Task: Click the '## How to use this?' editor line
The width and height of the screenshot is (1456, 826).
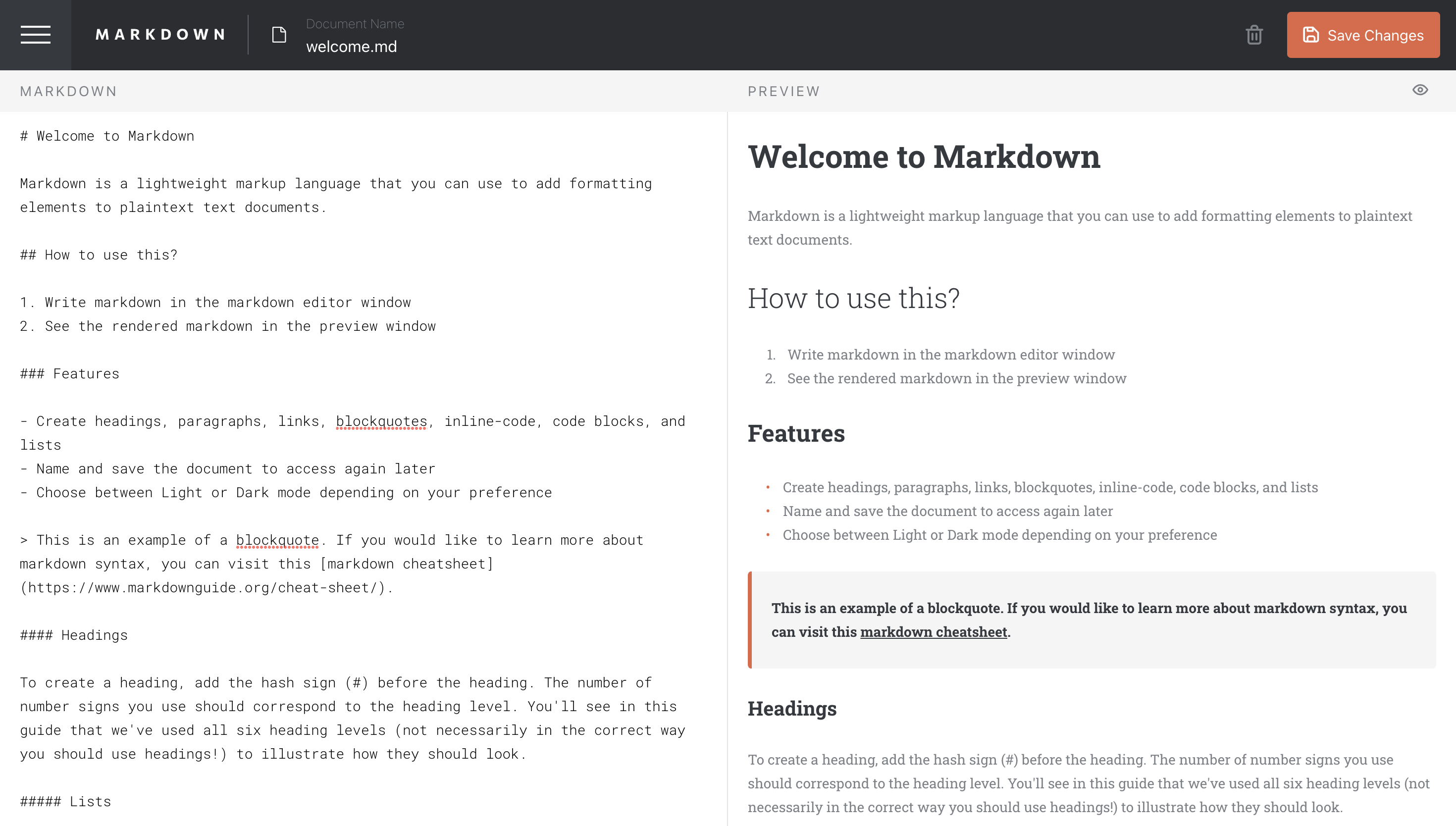Action: 99,255
